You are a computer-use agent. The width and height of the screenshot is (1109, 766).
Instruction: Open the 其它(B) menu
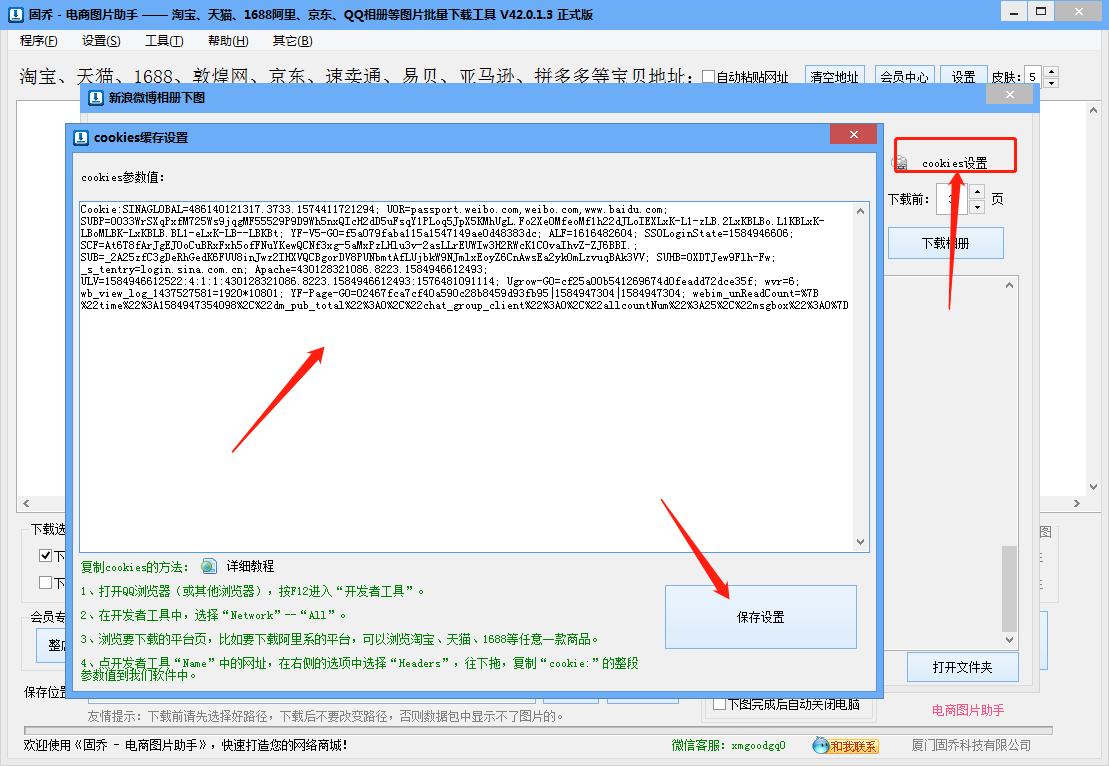[292, 41]
